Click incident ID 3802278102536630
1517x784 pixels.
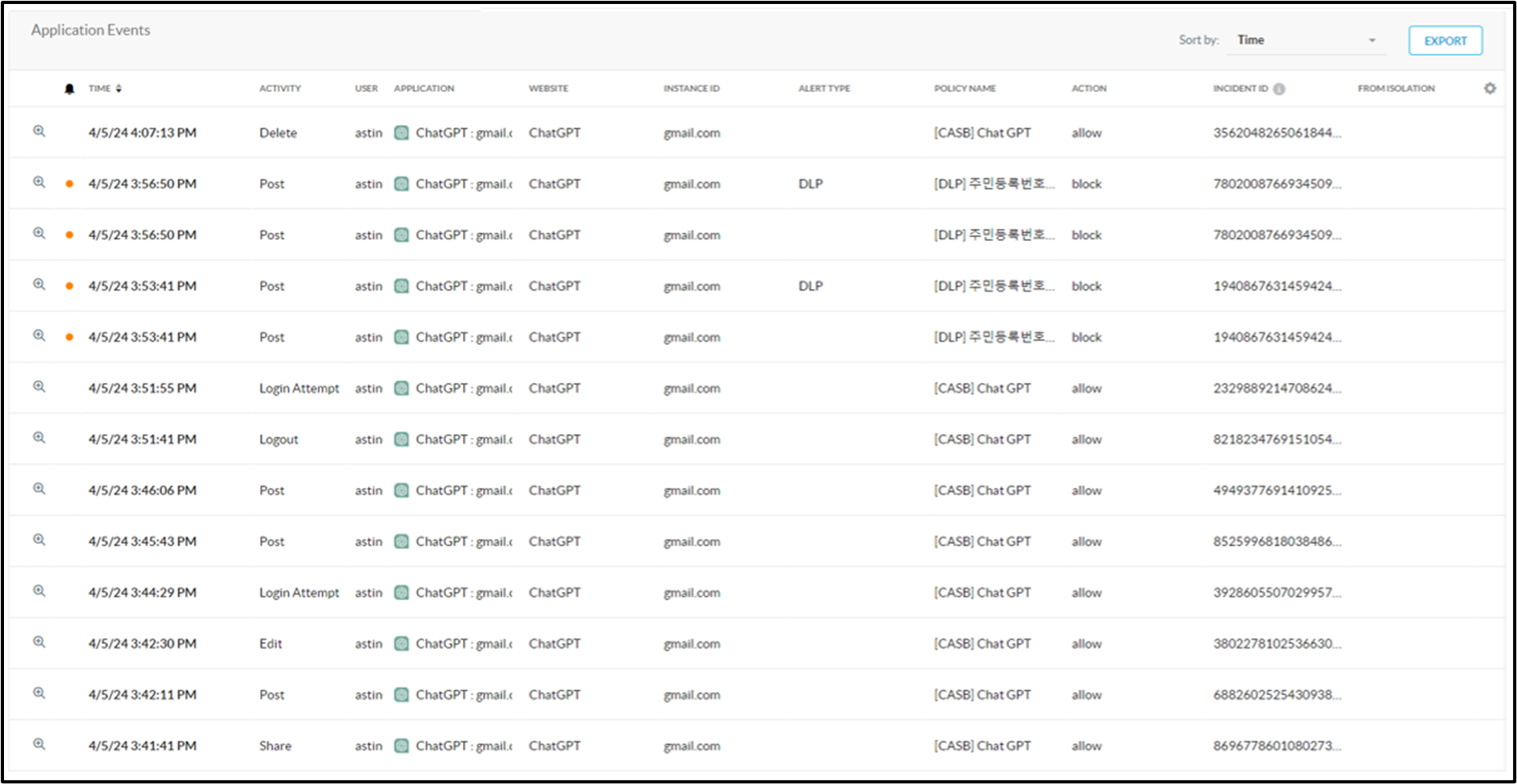click(1277, 644)
